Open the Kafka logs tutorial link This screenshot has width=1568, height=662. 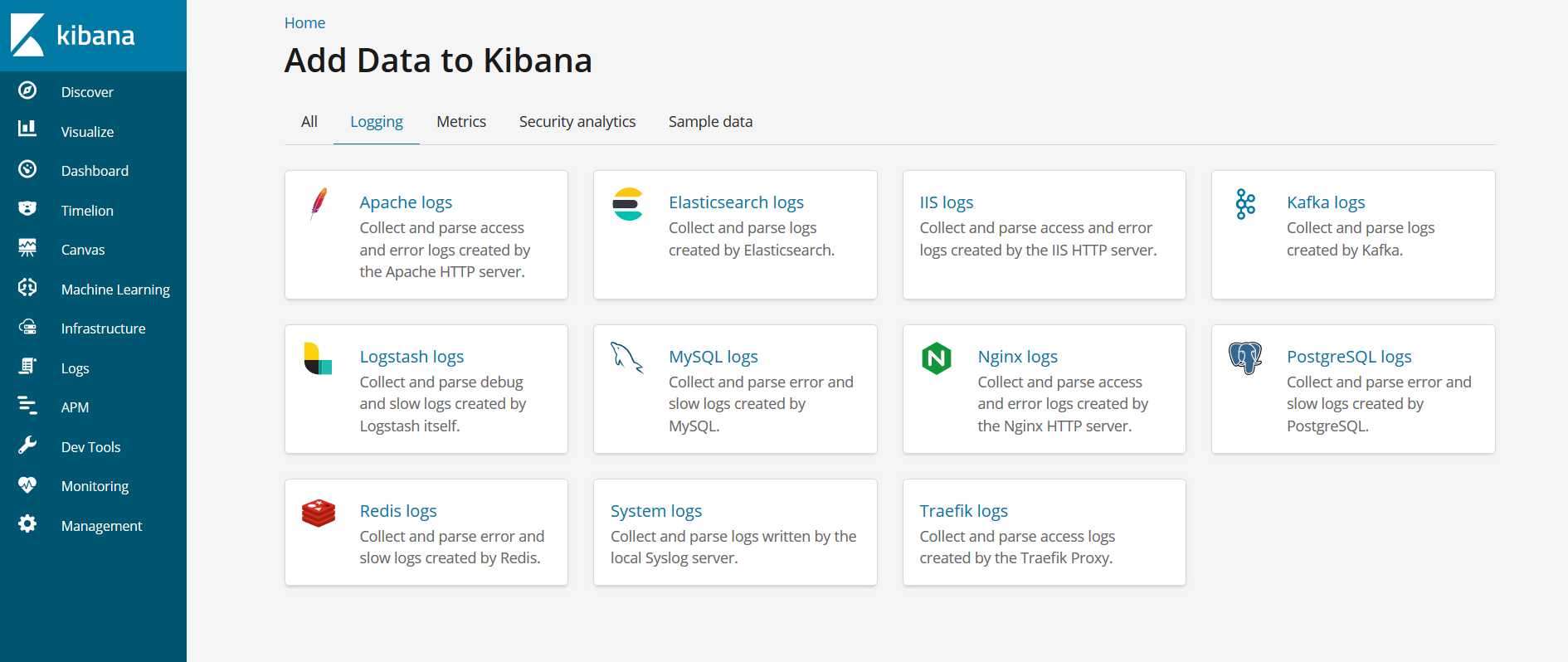pyautogui.click(x=1326, y=202)
